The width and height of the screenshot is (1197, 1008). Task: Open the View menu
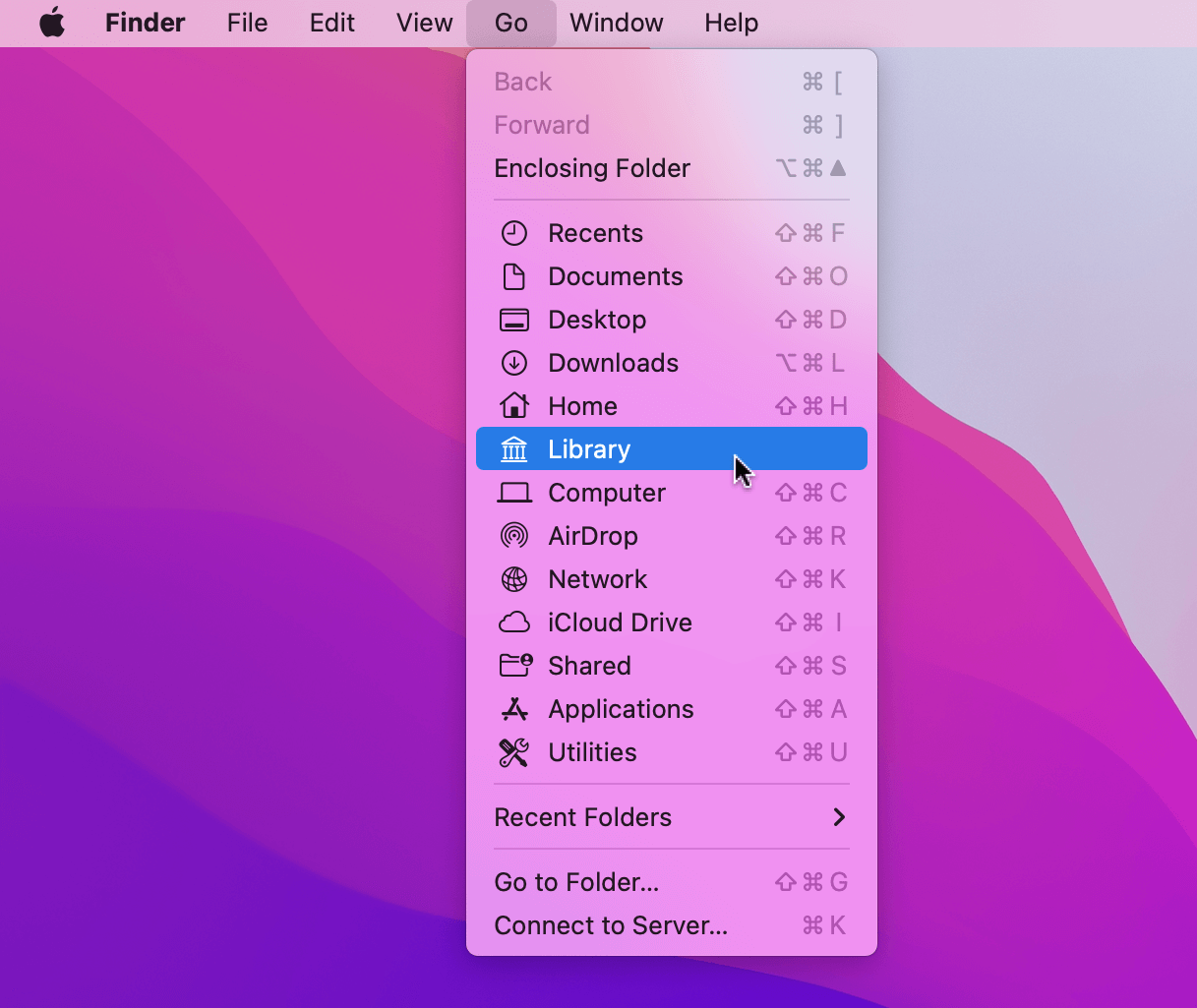424,23
